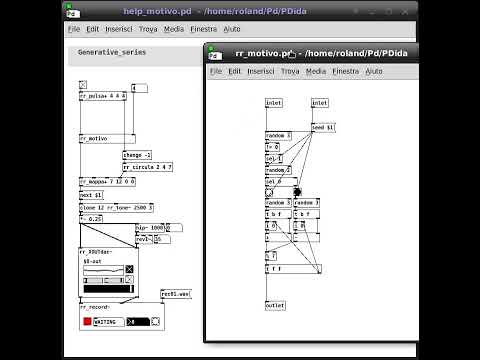
Task: Open Aiuto menu in help_motivo.pd window
Action: click(x=232, y=29)
